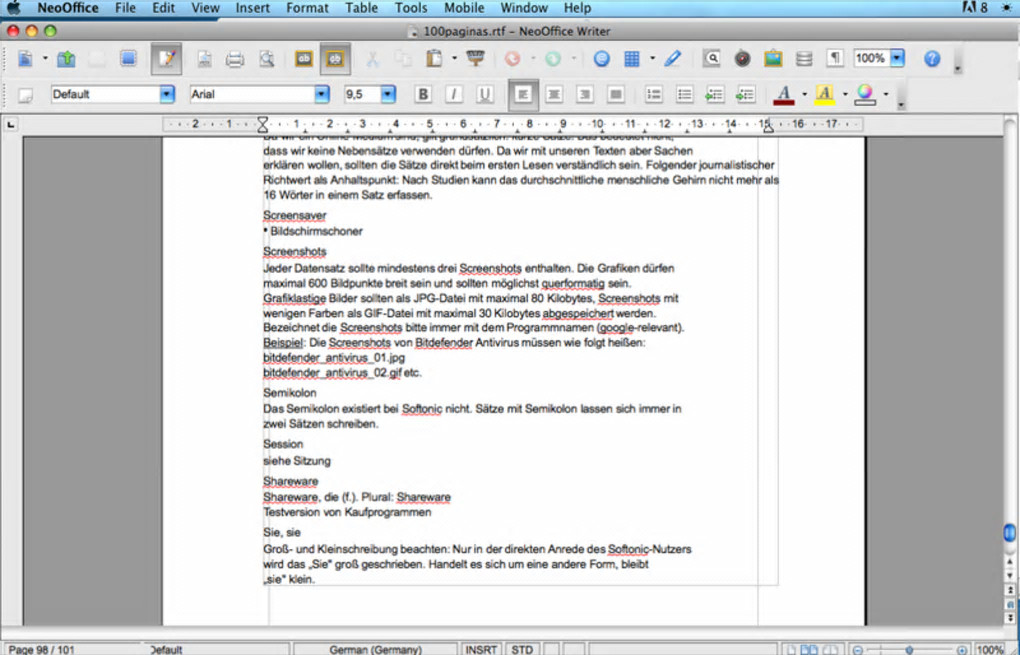
Task: Toggle Italic formatting
Action: point(453,94)
